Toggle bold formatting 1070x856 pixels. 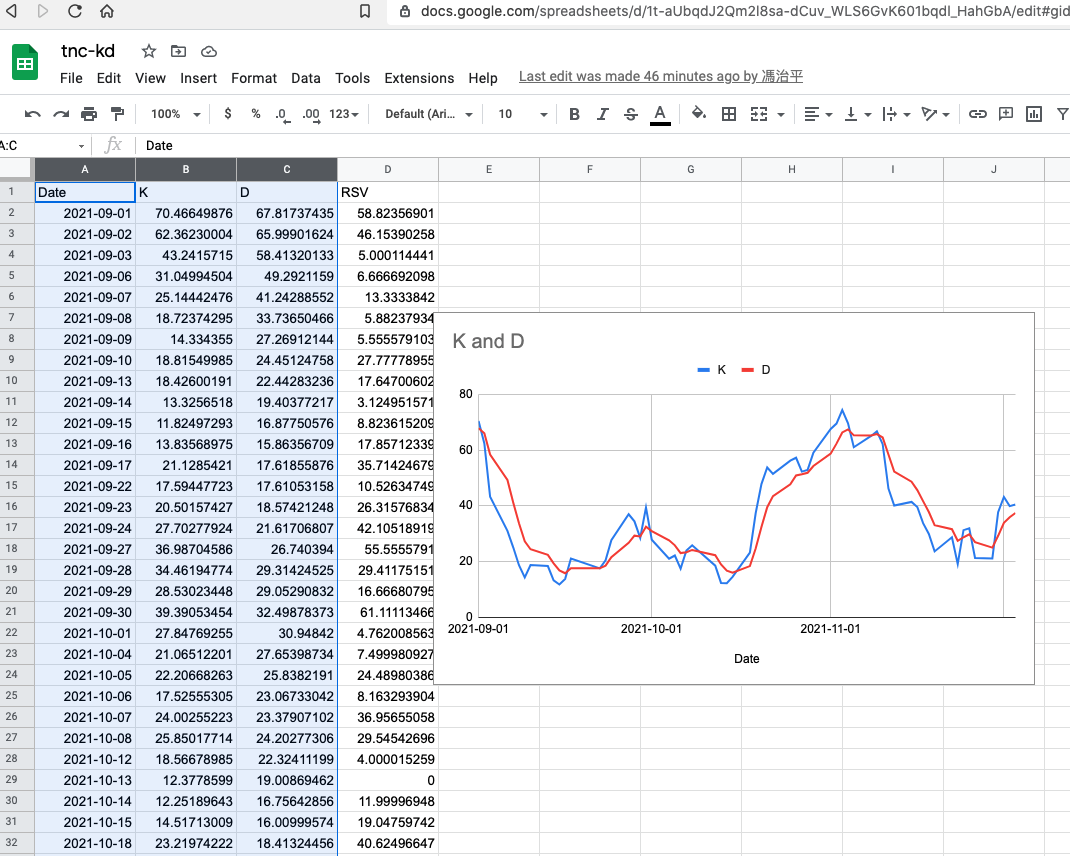574,114
